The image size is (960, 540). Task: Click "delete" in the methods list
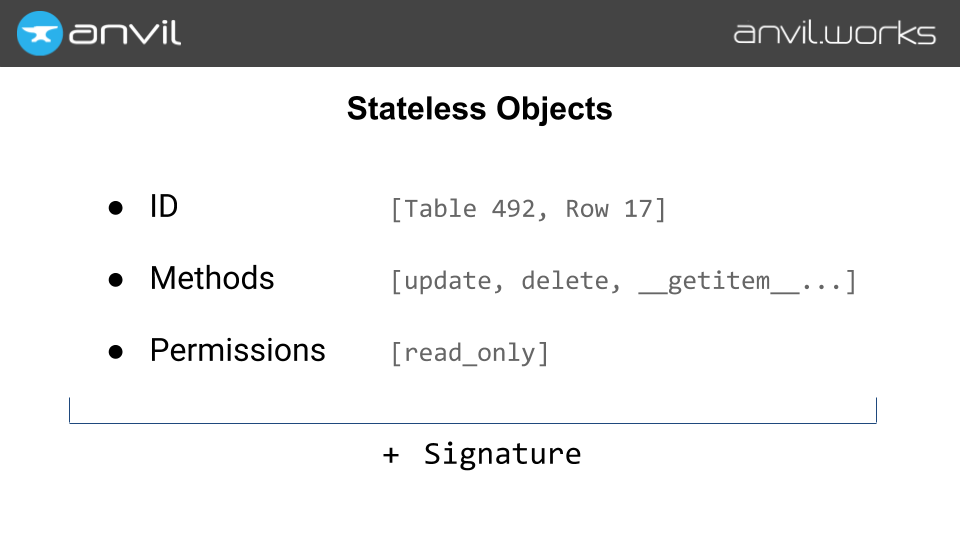tap(564, 281)
